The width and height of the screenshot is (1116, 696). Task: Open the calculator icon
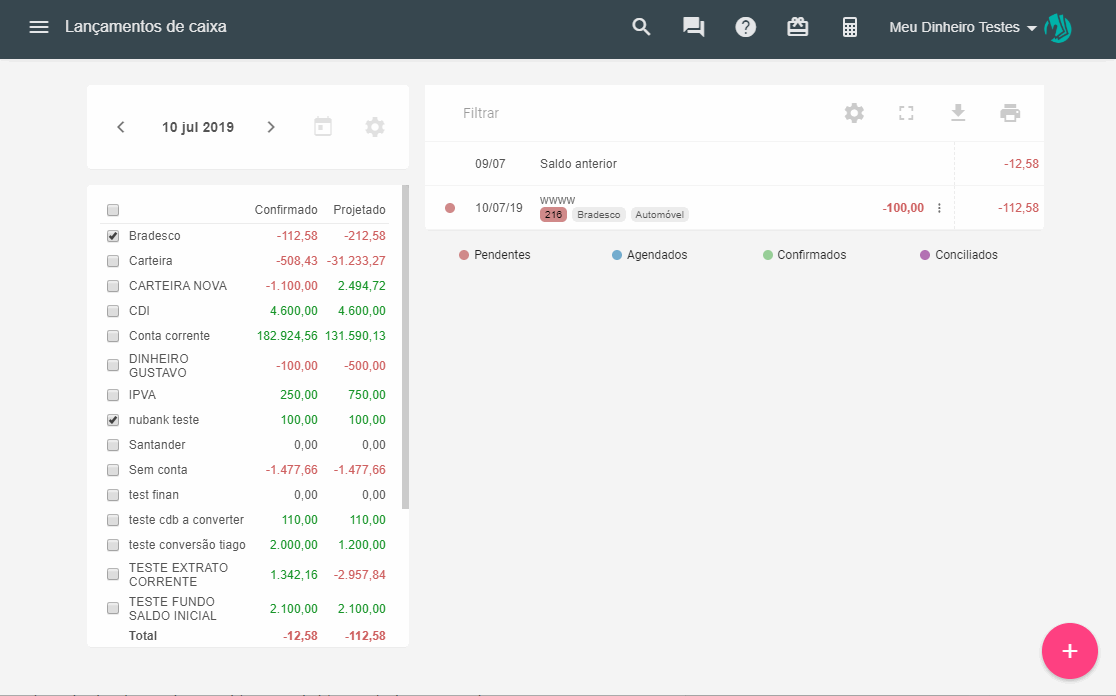(x=850, y=27)
